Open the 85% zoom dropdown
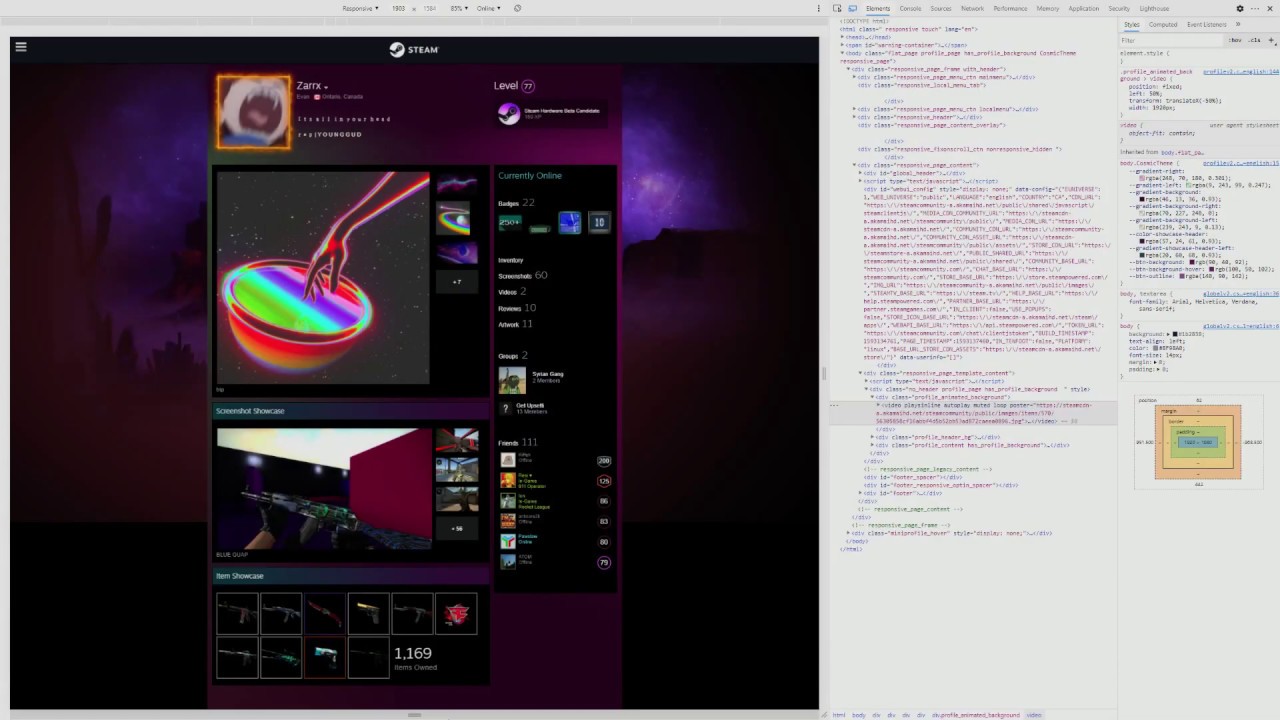Screen dimensions: 1280x720 [x=459, y=8]
